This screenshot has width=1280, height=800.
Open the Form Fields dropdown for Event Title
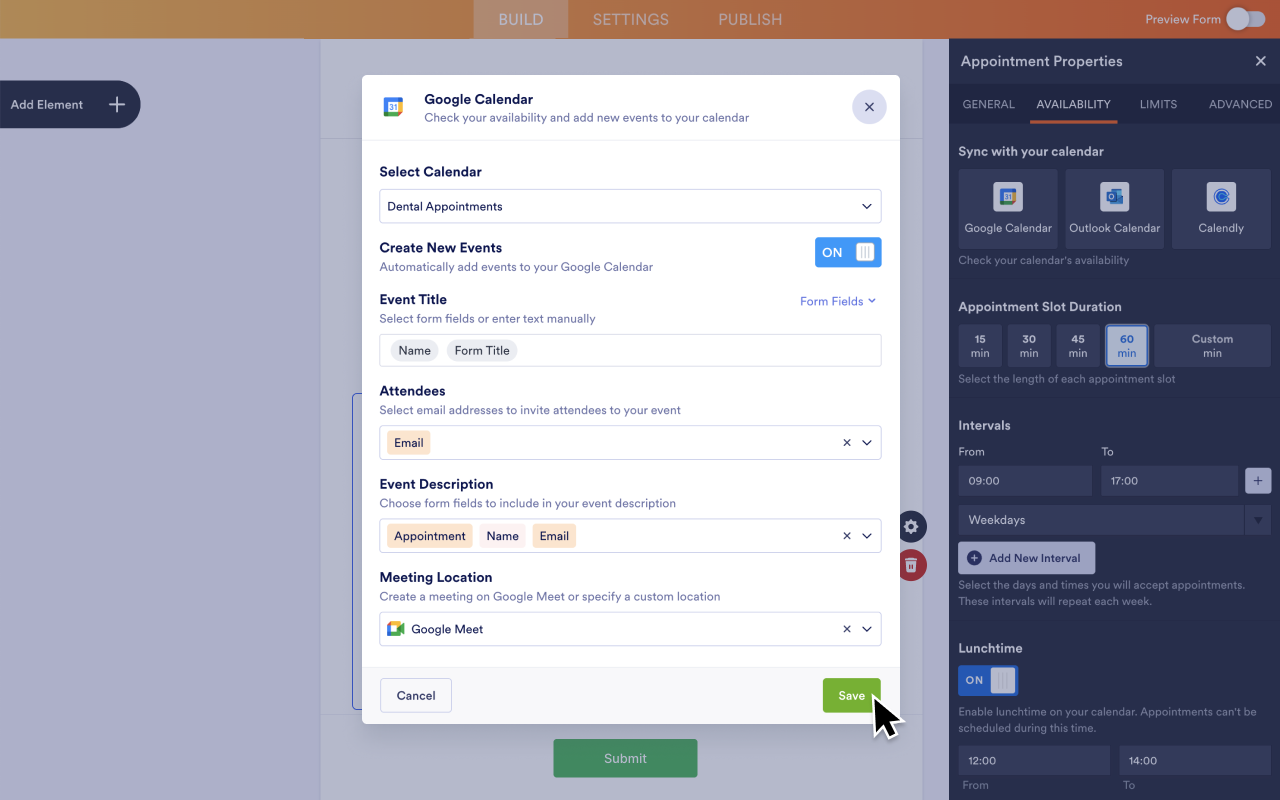[838, 301]
